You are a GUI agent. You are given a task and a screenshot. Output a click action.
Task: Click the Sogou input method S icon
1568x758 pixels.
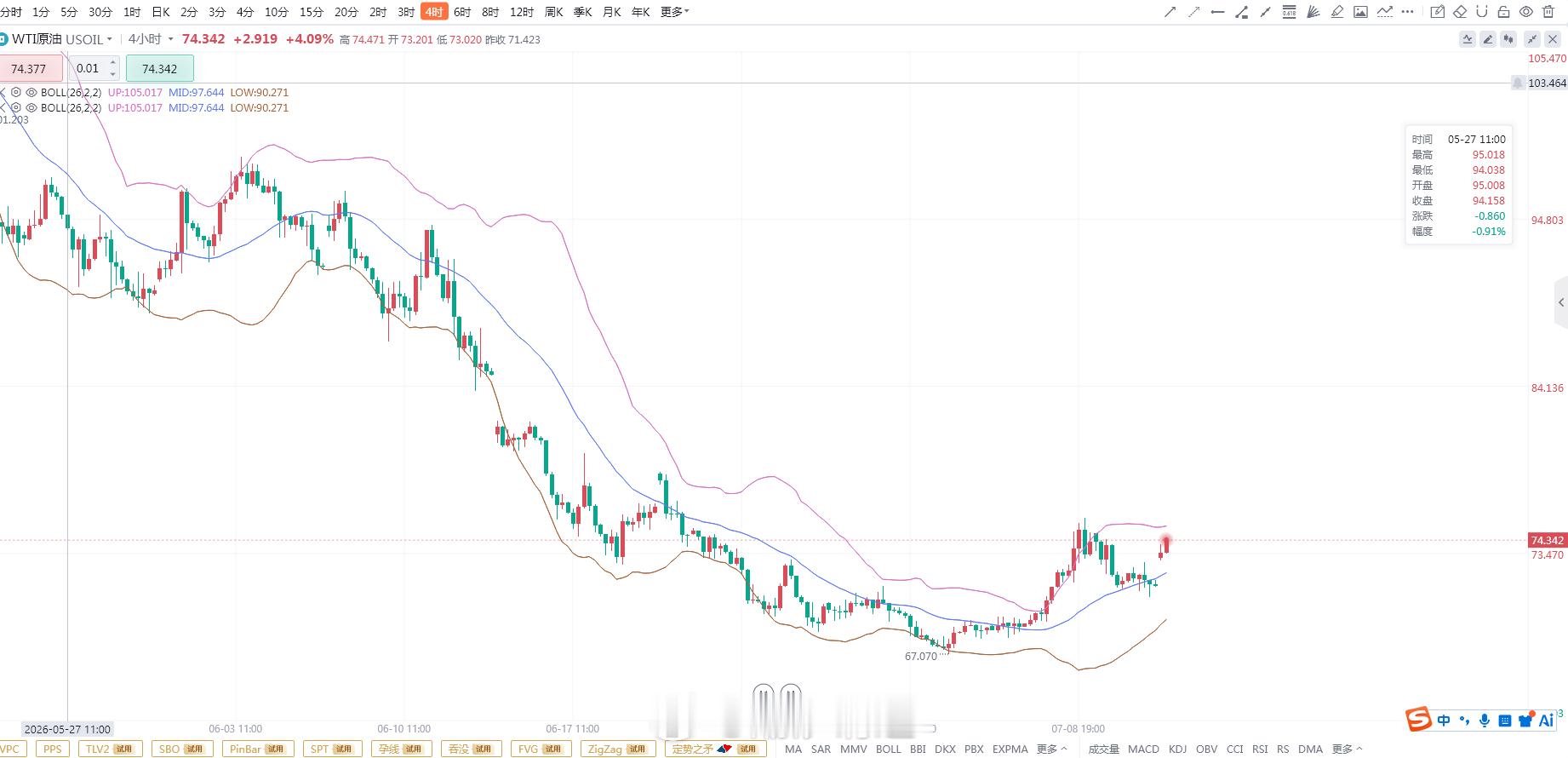(1418, 720)
